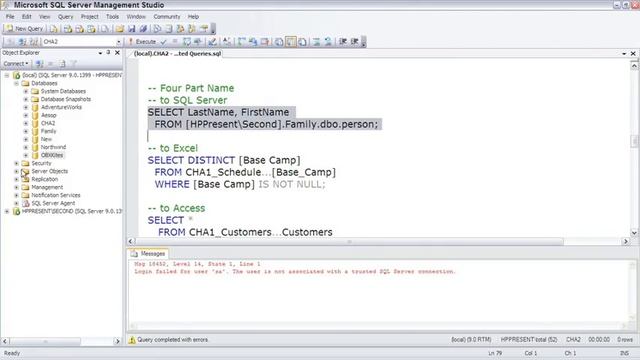Open the Object Explorer window position dropdown

(x=100, y=53)
